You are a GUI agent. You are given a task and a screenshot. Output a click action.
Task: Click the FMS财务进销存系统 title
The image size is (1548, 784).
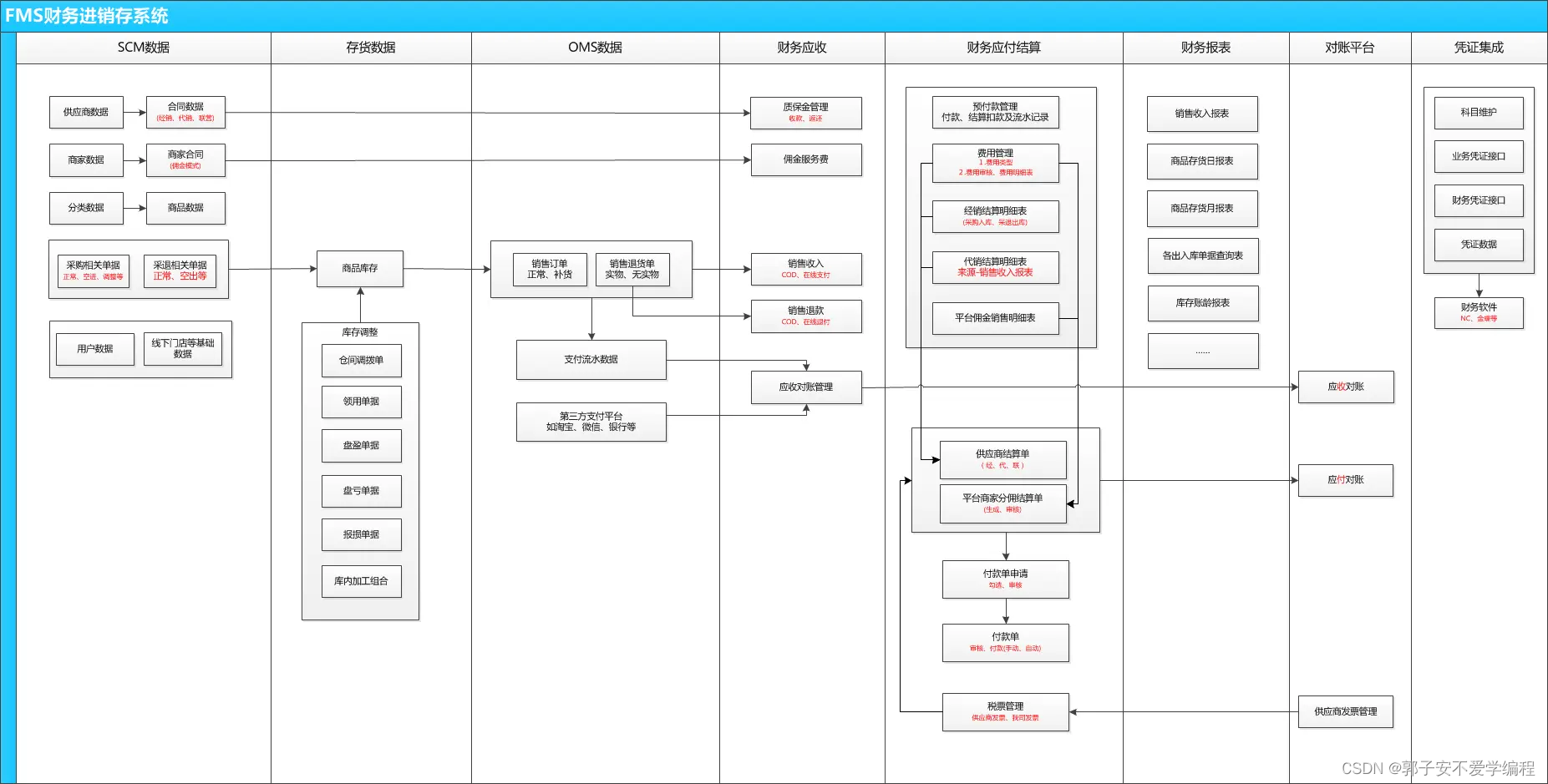coord(87,16)
